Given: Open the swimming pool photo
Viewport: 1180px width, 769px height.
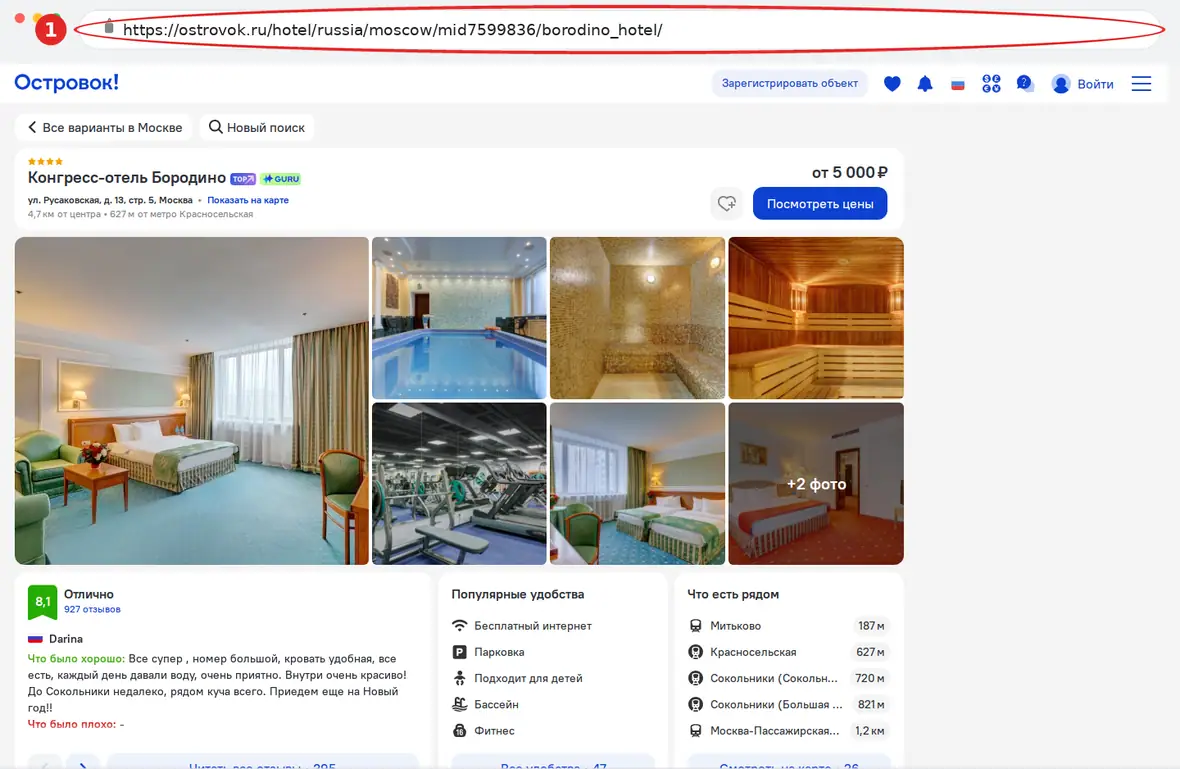Looking at the screenshot, I should [x=459, y=318].
